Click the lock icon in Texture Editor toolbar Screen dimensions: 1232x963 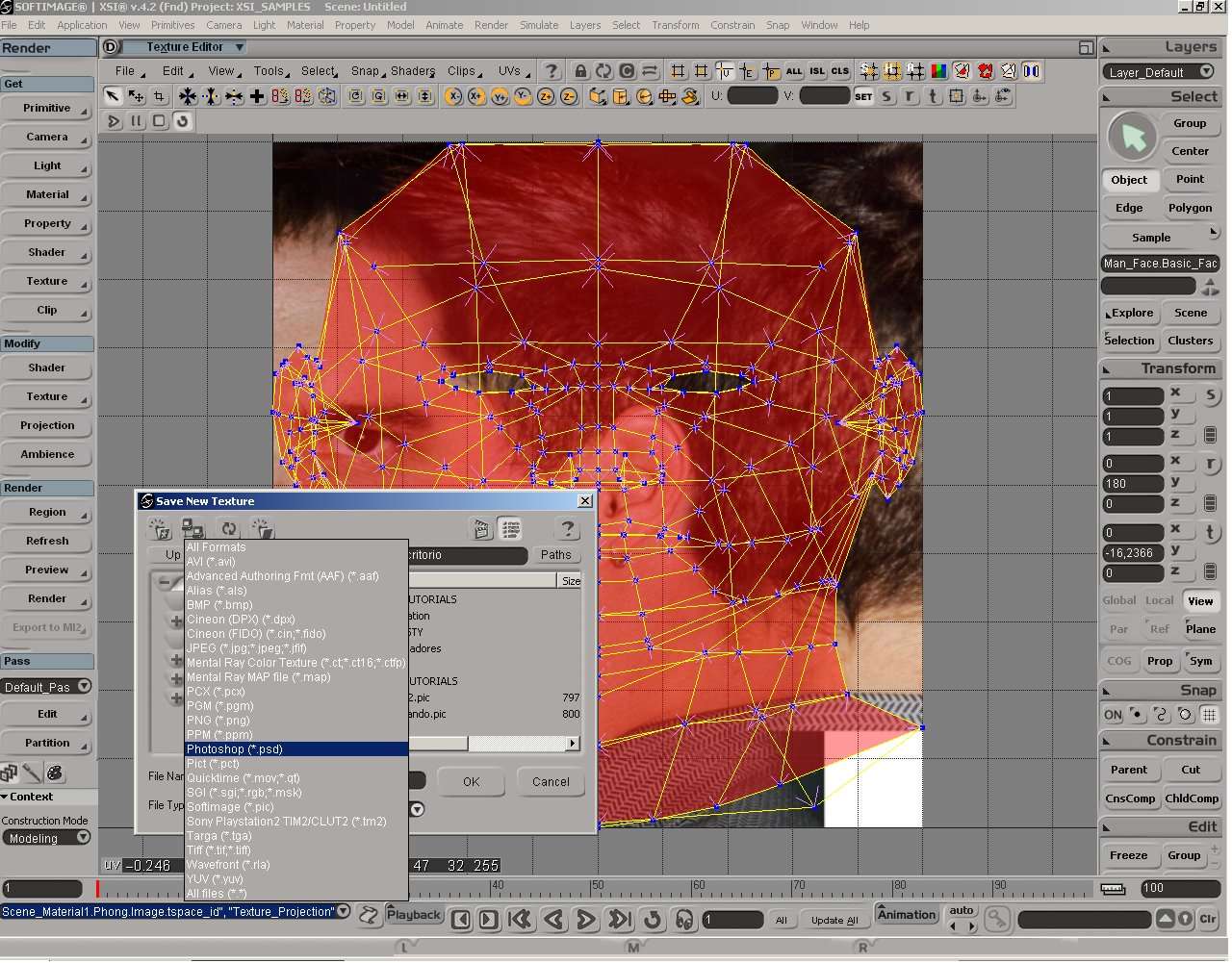[x=580, y=71]
